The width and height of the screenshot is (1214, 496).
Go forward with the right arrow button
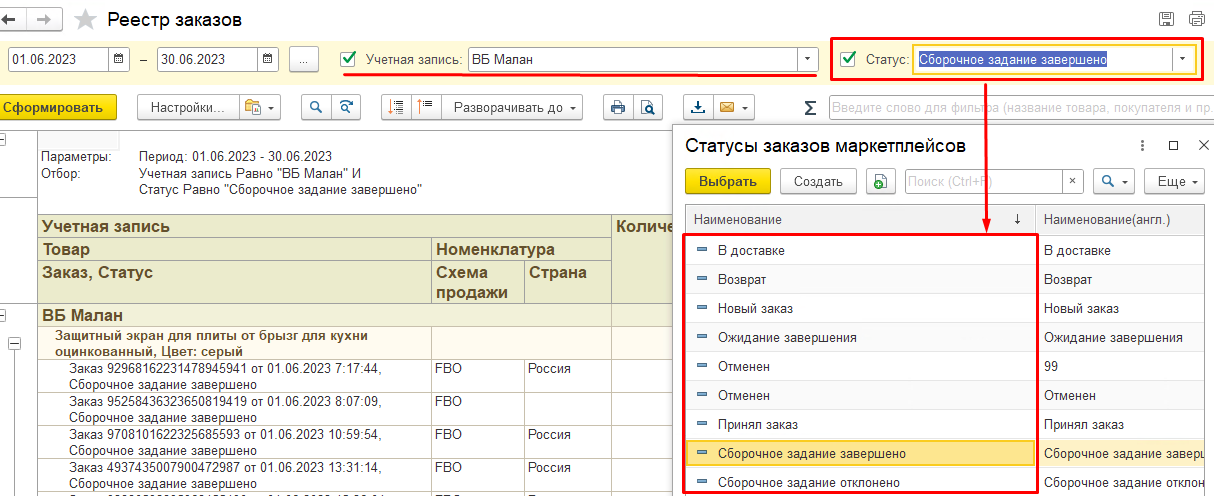click(43, 19)
